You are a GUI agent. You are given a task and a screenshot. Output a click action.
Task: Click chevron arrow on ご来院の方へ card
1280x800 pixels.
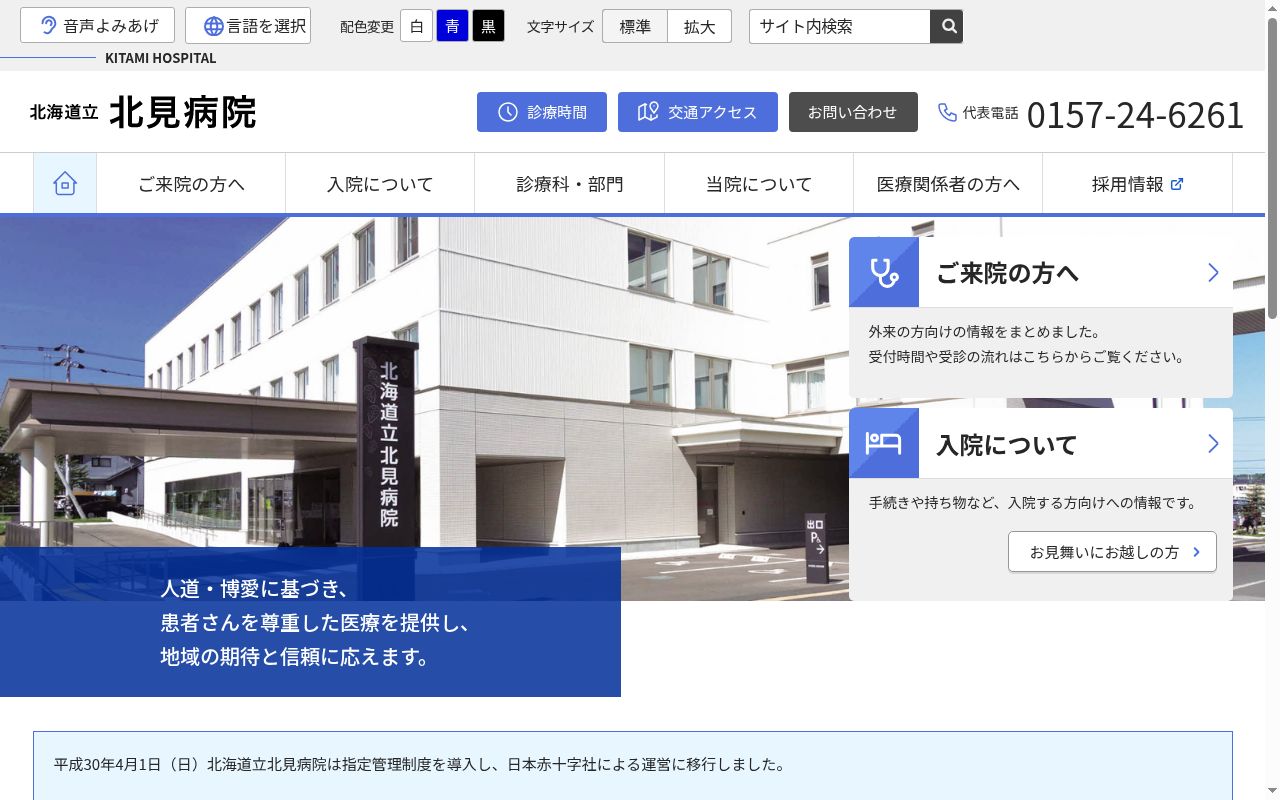point(1213,272)
